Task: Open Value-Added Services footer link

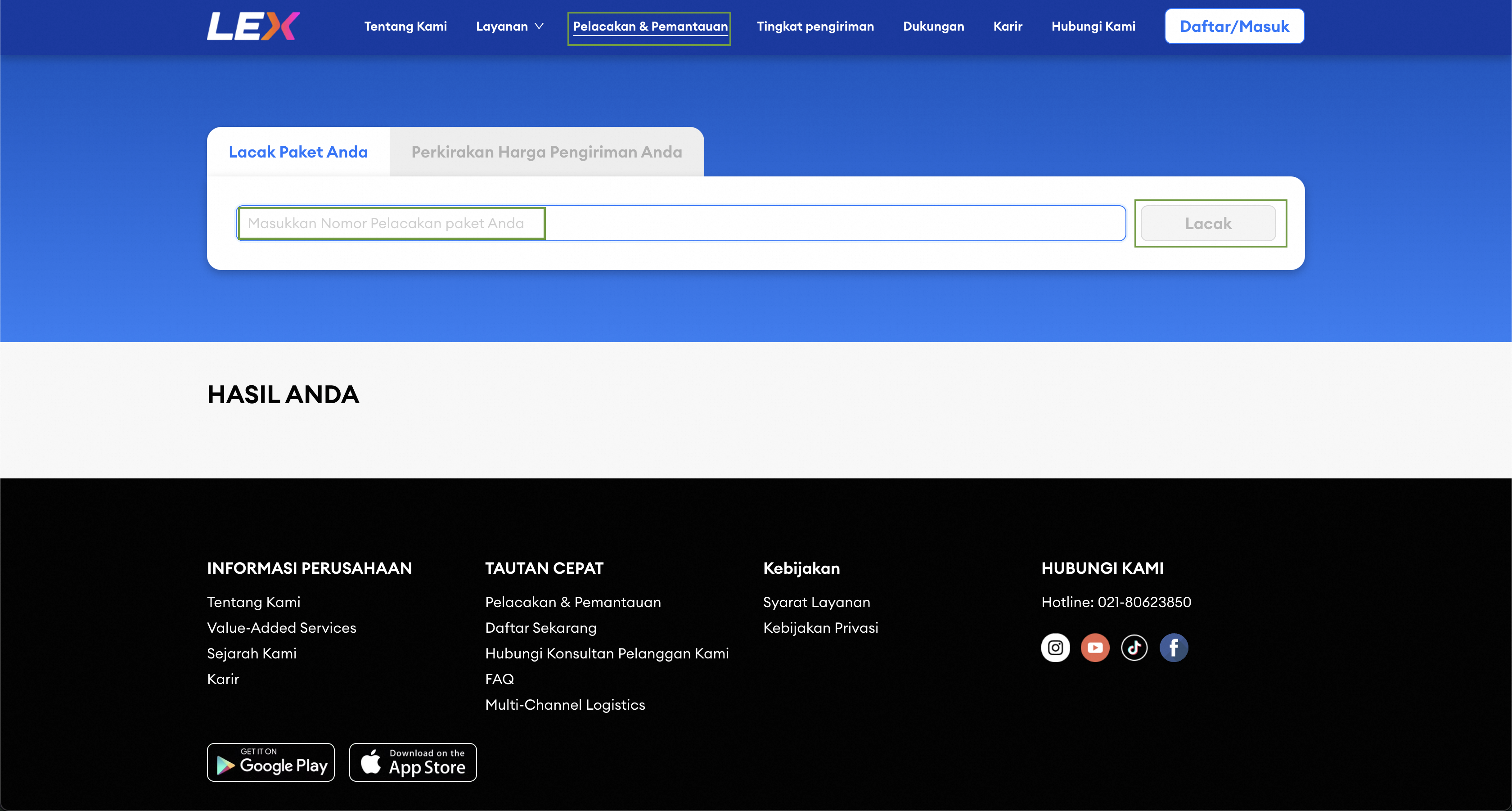Action: click(x=281, y=628)
